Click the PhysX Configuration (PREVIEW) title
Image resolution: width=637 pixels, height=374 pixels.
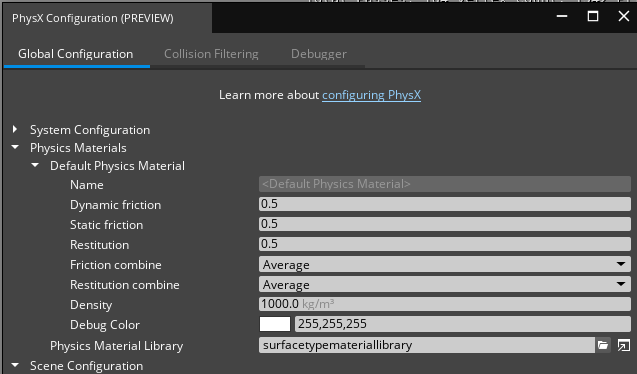93,18
